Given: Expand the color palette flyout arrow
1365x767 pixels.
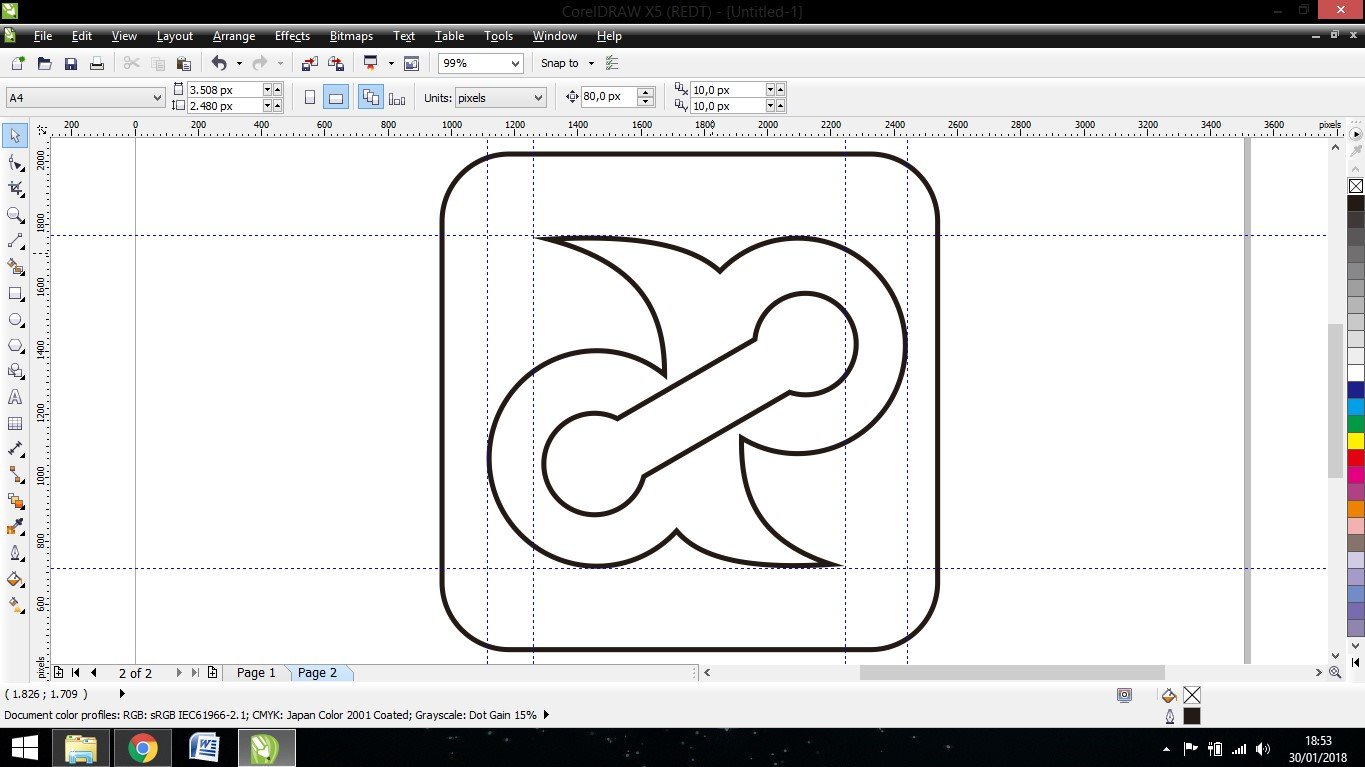Looking at the screenshot, I should (1356, 133).
